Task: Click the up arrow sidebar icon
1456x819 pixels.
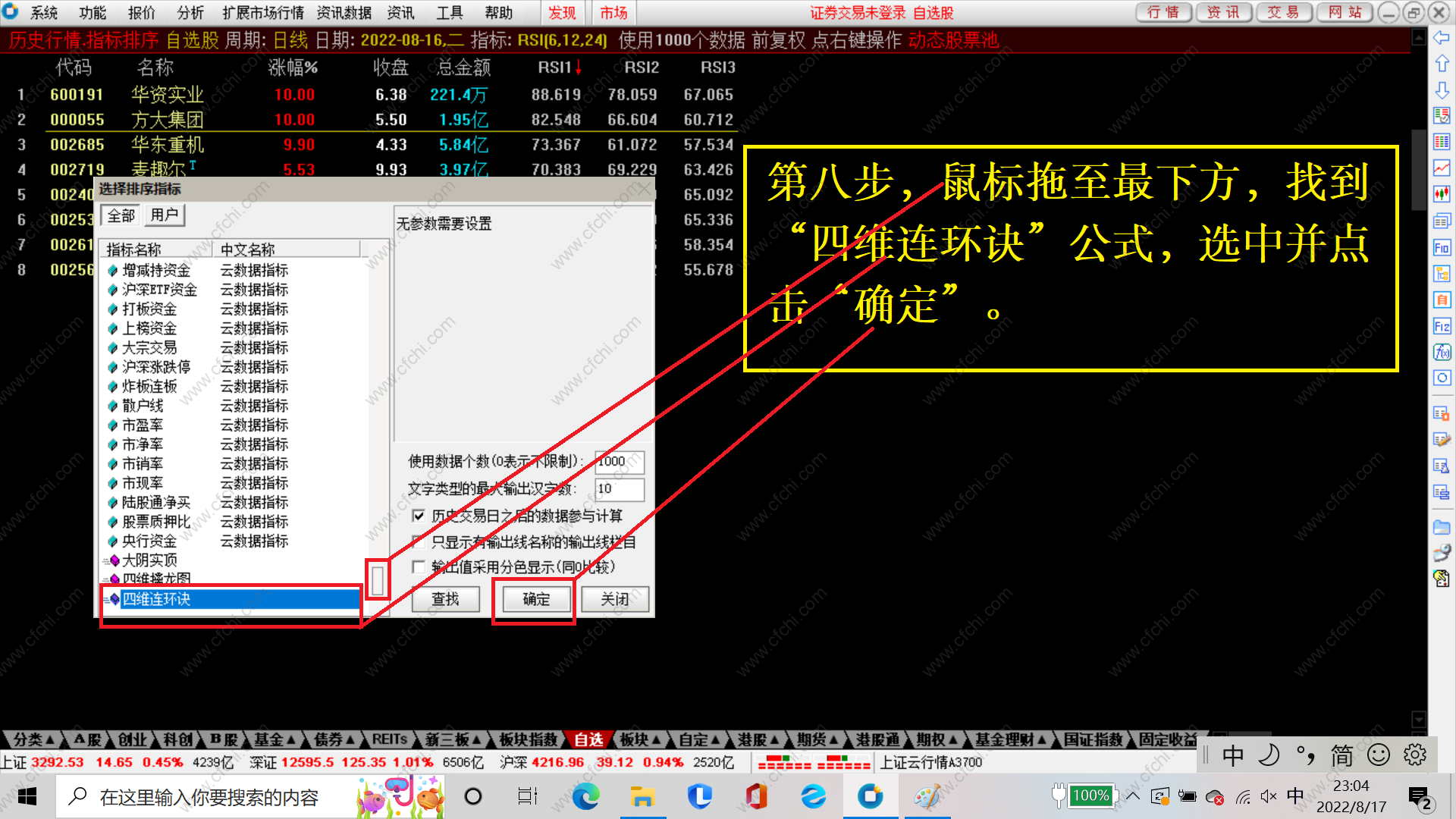Action: [x=1442, y=64]
